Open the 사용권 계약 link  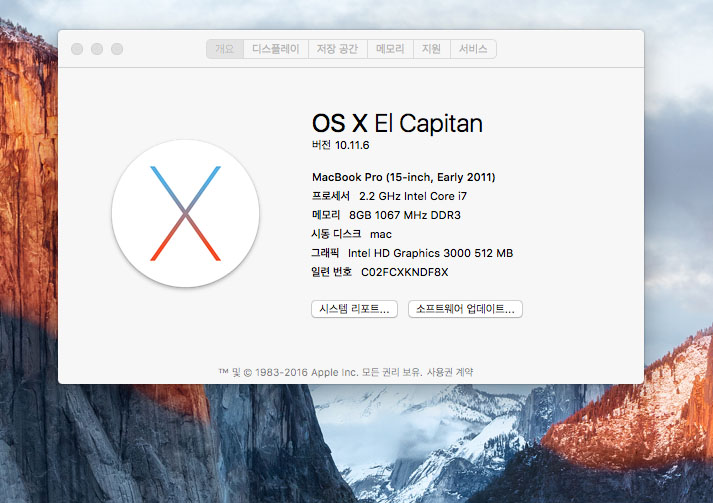(450, 372)
